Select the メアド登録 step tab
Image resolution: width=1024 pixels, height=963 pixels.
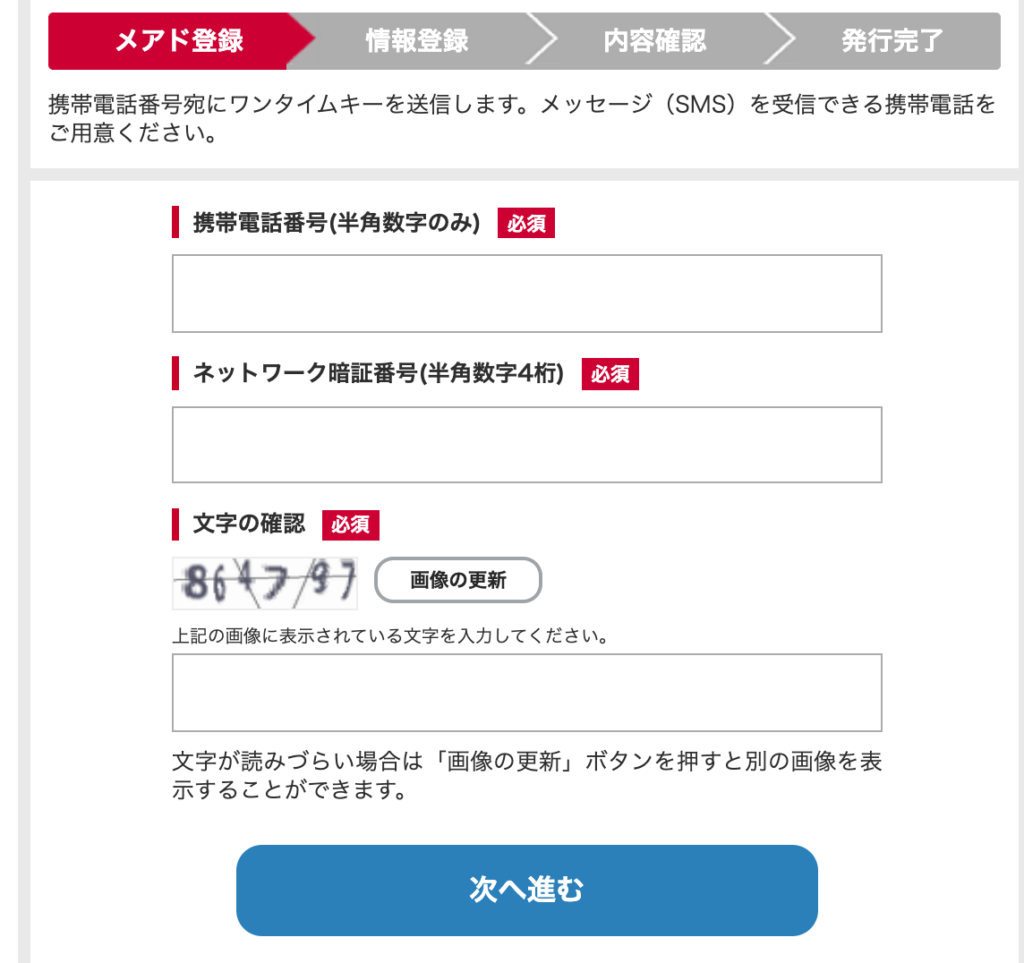[180, 40]
